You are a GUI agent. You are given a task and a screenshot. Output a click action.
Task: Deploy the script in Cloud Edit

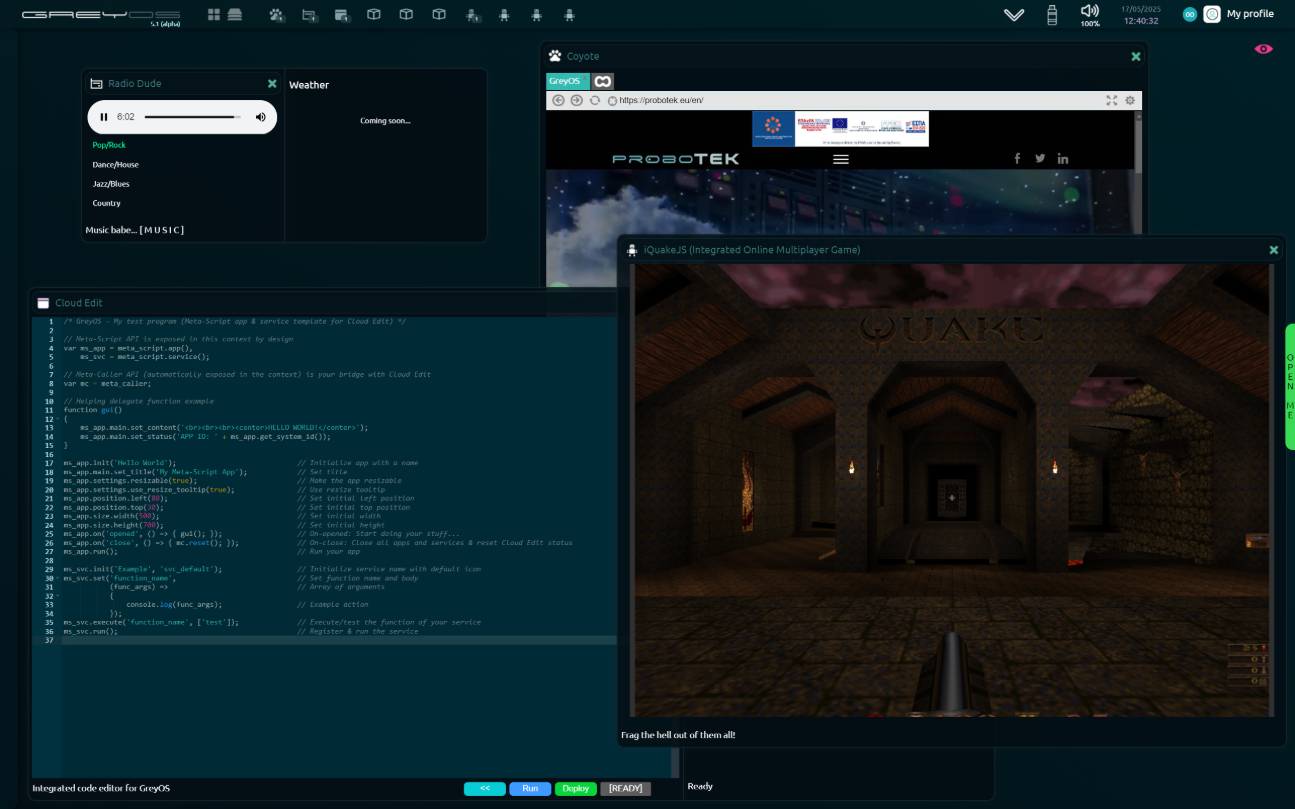pos(576,789)
